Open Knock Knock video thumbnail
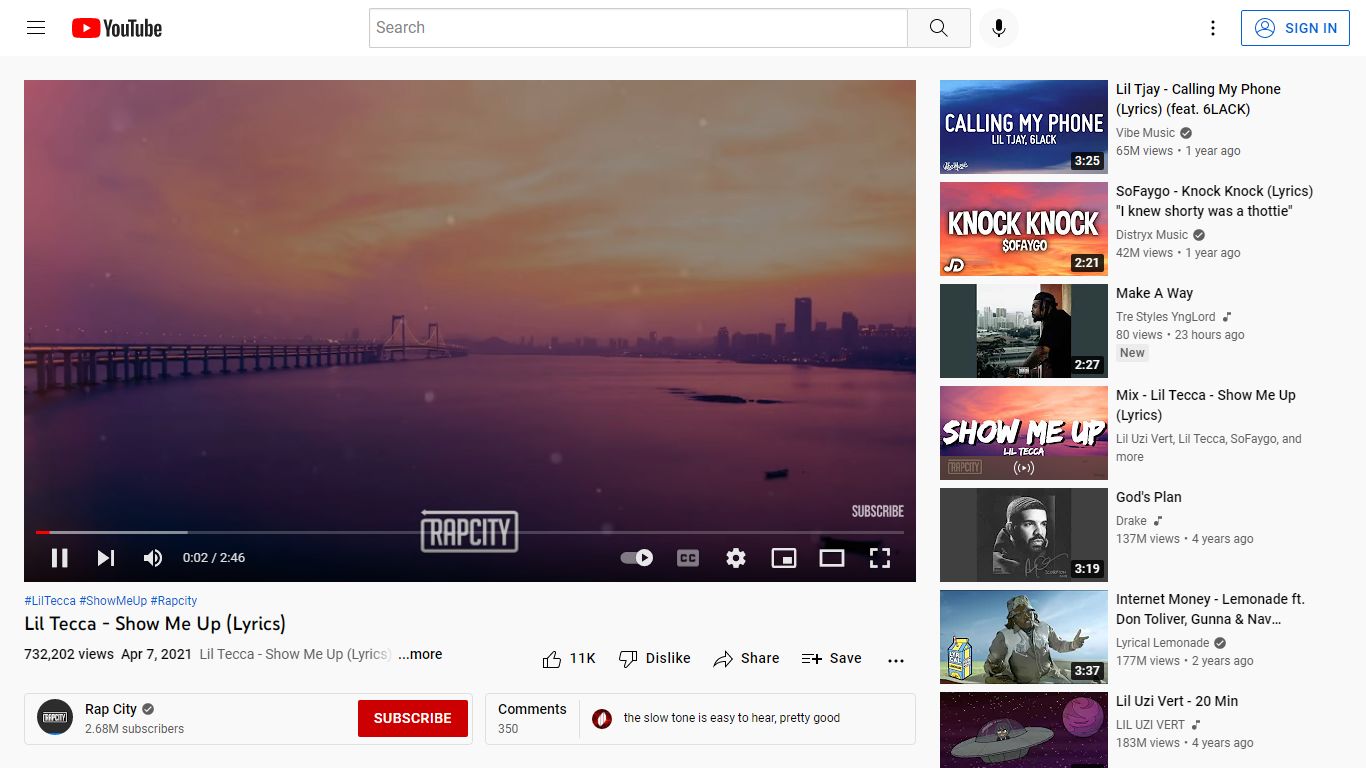 pos(1024,229)
